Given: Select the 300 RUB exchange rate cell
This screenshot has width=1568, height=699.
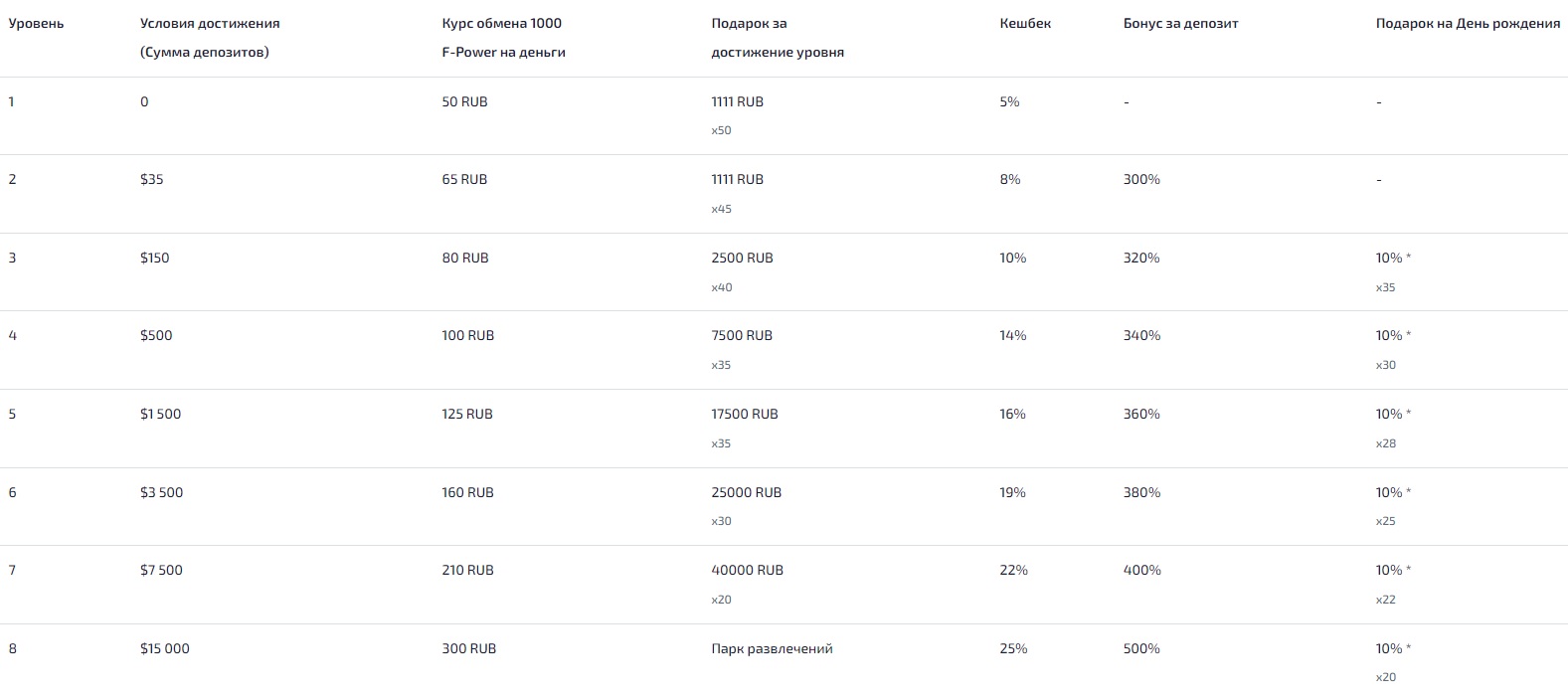Looking at the screenshot, I should pyautogui.click(x=468, y=648).
